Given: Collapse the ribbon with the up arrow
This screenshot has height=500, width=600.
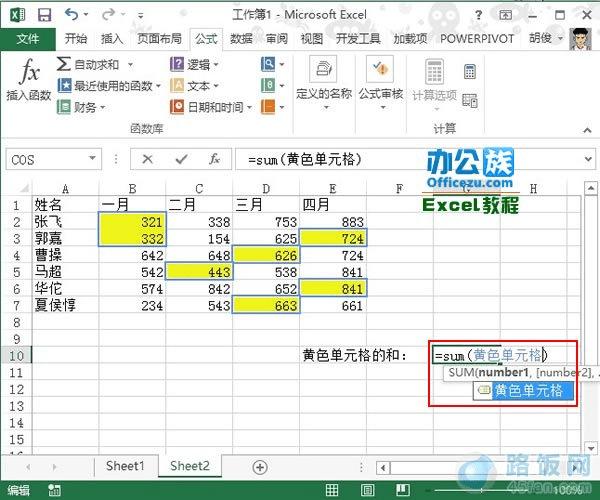Looking at the screenshot, I should point(587,130).
